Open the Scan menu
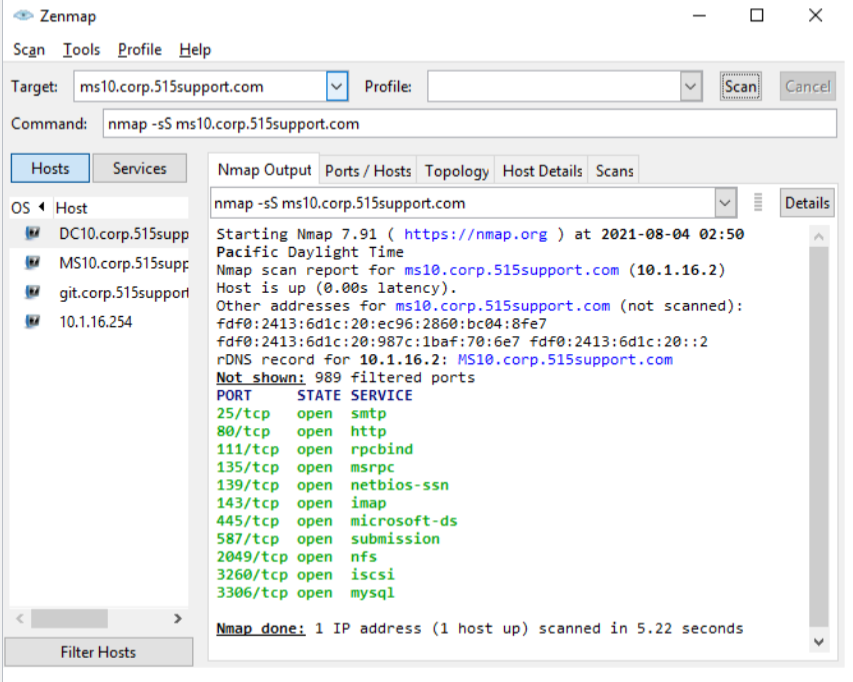853x682 pixels. (29, 49)
